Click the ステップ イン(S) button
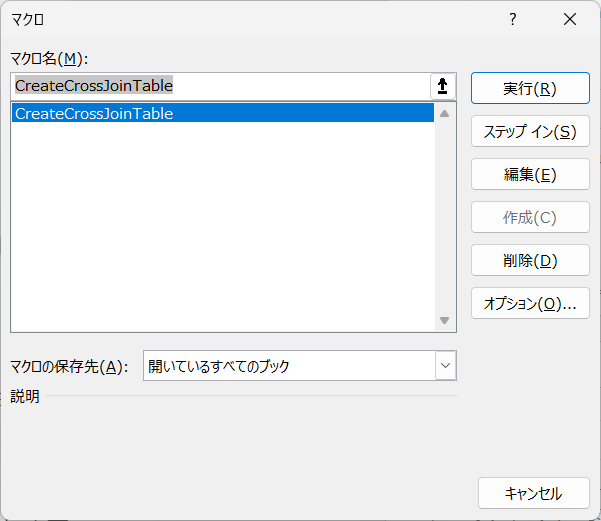 530,131
